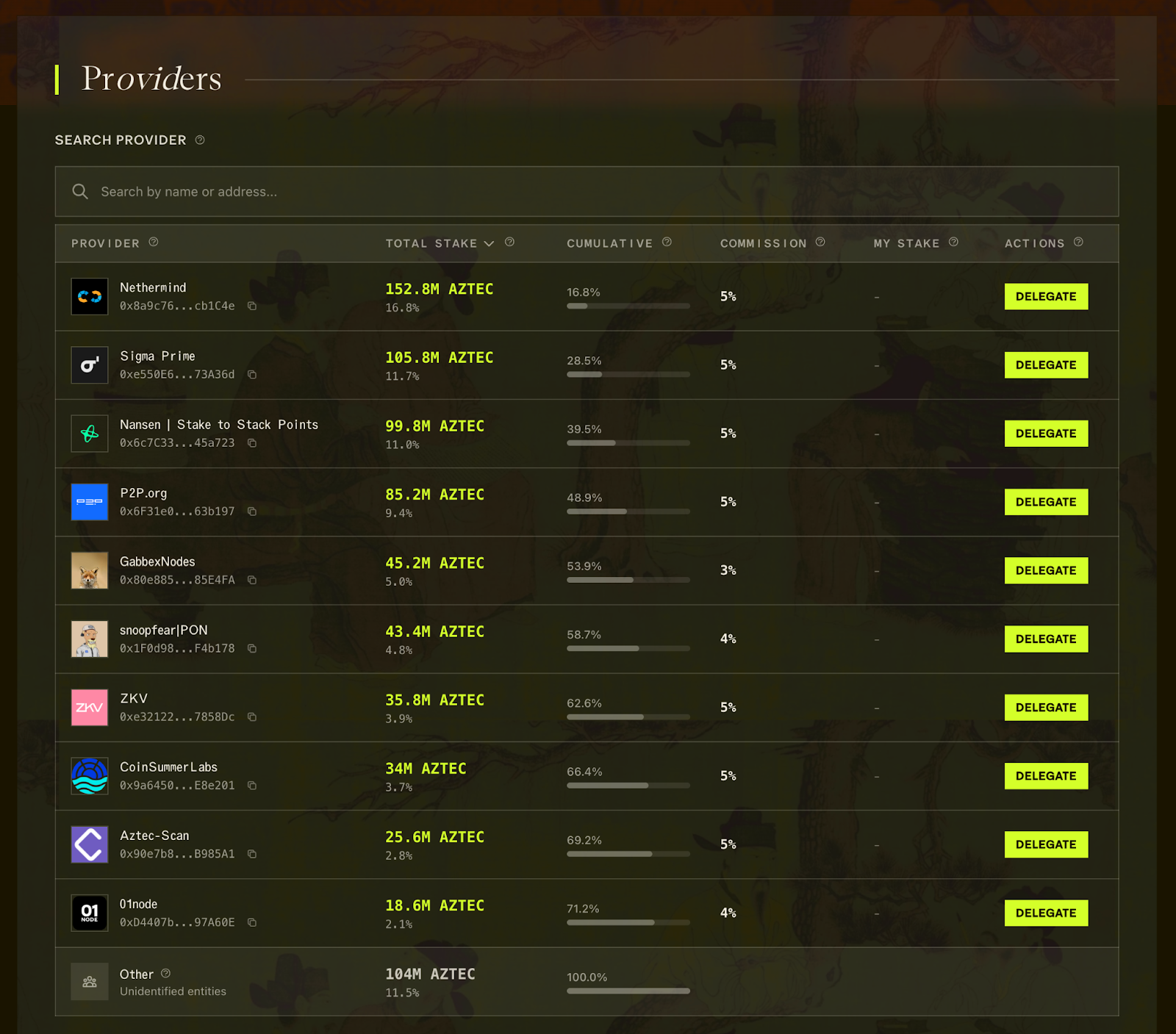Open help icon next to Cumulative column
The height and width of the screenshot is (1034, 1176).
tap(667, 242)
